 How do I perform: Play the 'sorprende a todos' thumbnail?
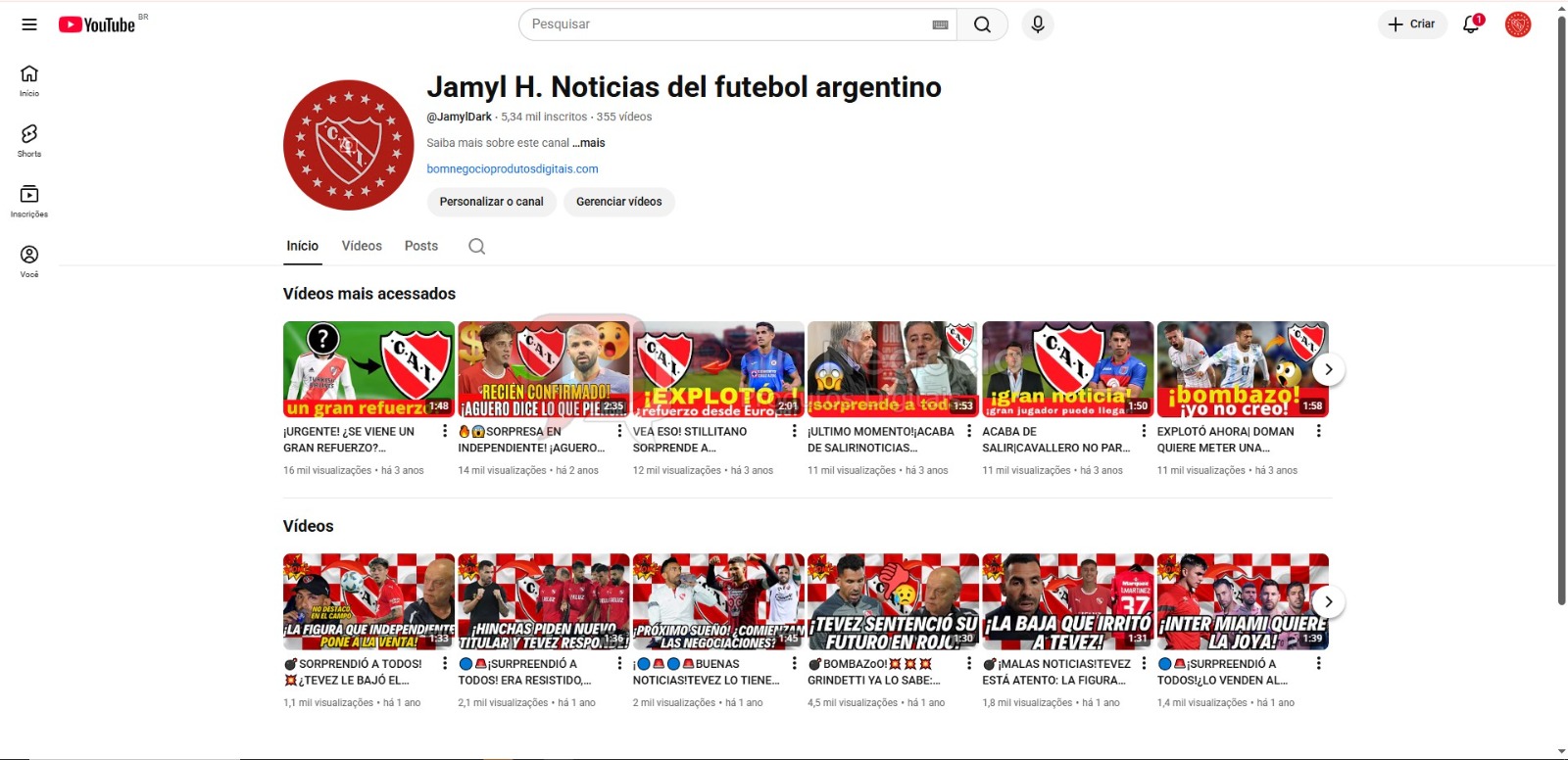(x=893, y=369)
